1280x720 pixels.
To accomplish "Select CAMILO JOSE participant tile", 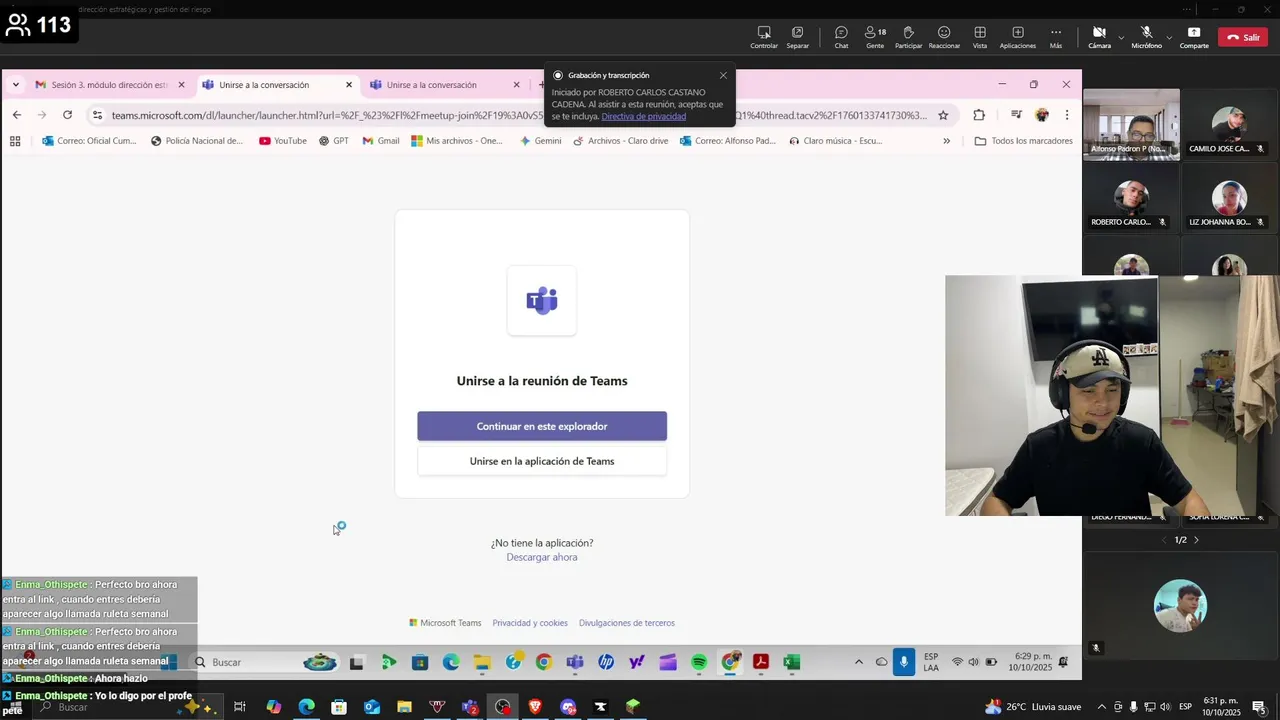I will tap(1228, 125).
